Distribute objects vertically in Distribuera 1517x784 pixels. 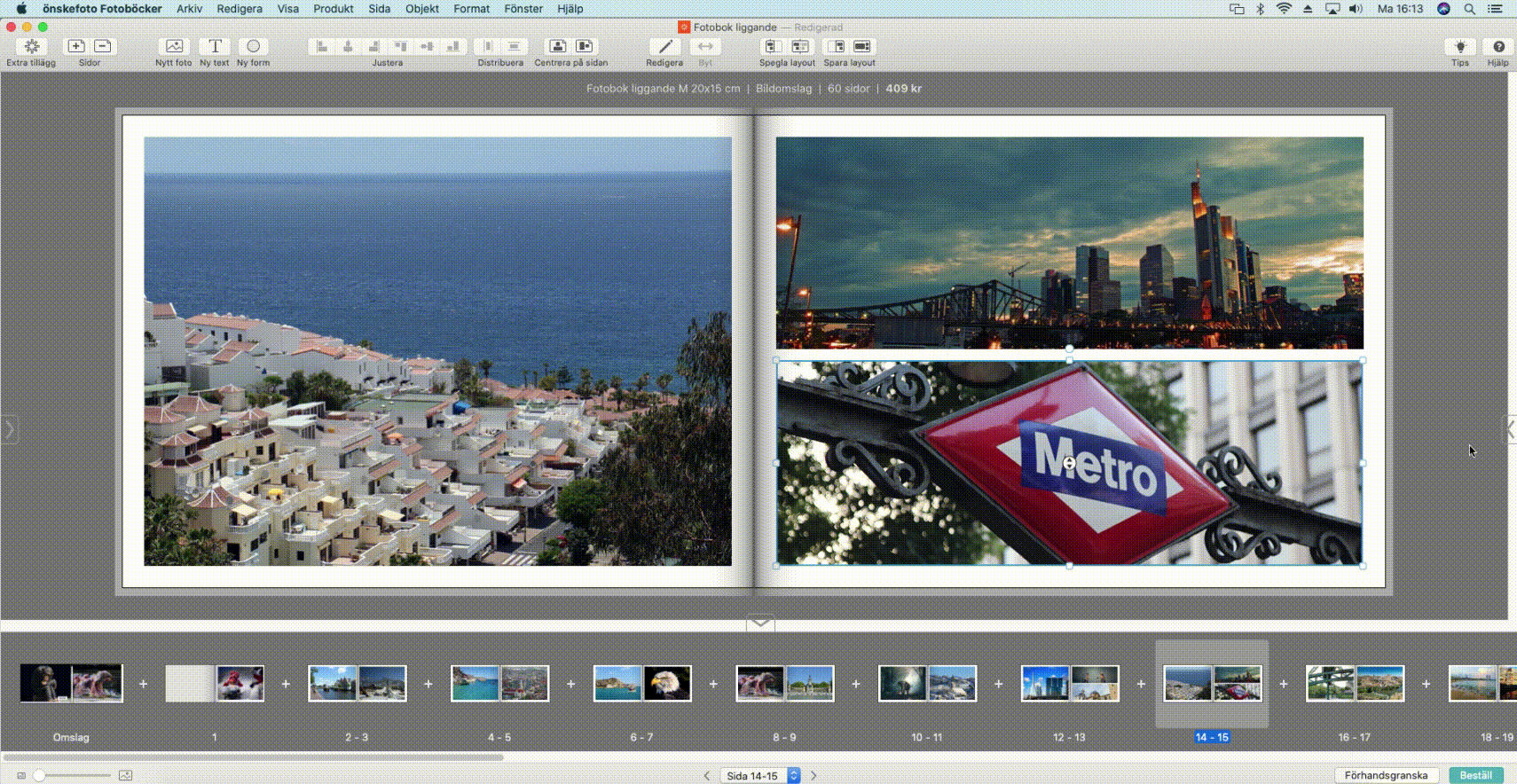pos(514,46)
